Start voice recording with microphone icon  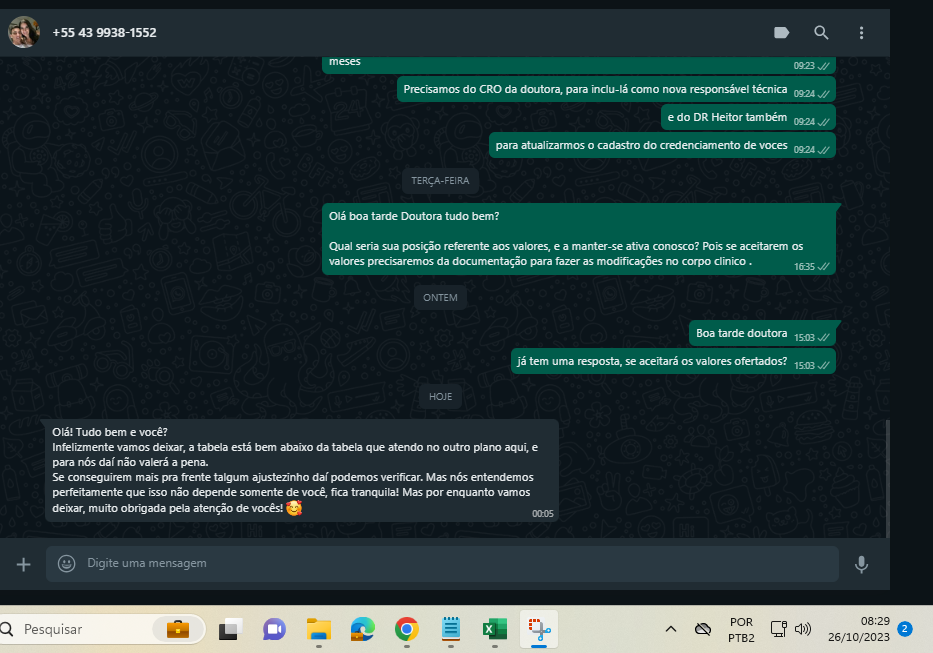click(861, 564)
